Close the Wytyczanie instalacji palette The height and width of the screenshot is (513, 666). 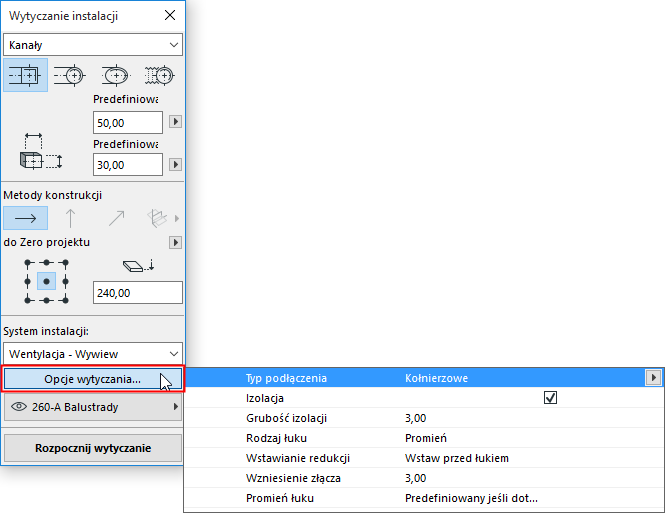tap(170, 15)
